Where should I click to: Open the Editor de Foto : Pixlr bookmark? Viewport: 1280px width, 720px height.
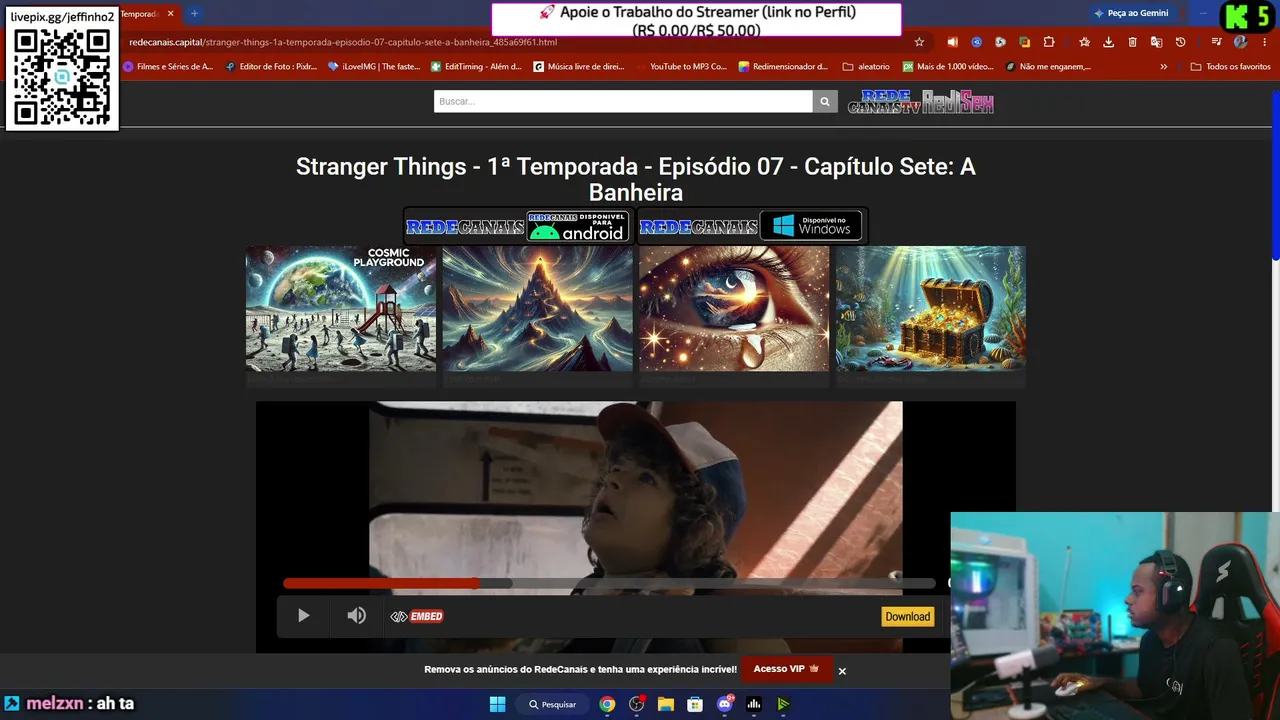point(271,67)
